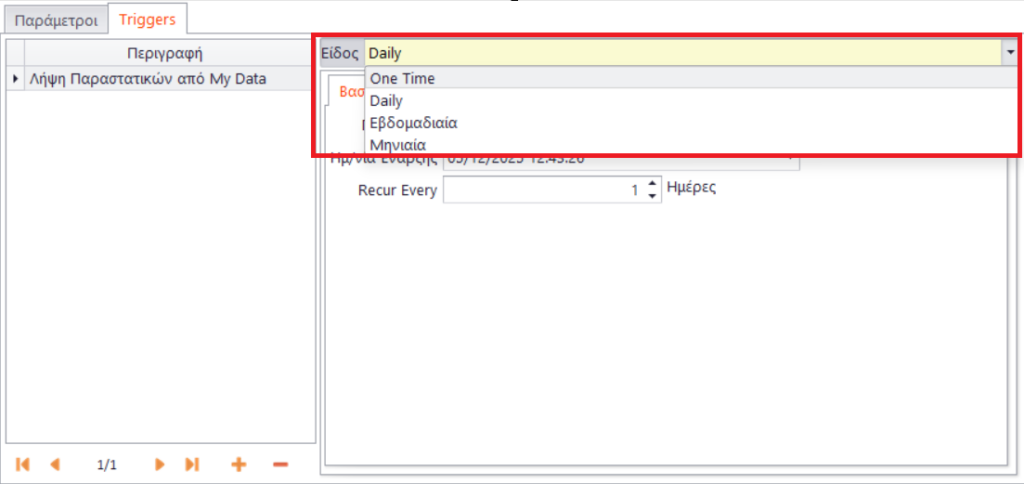
Task: Click the row indicator arrow in grid
Action: [x=15, y=78]
